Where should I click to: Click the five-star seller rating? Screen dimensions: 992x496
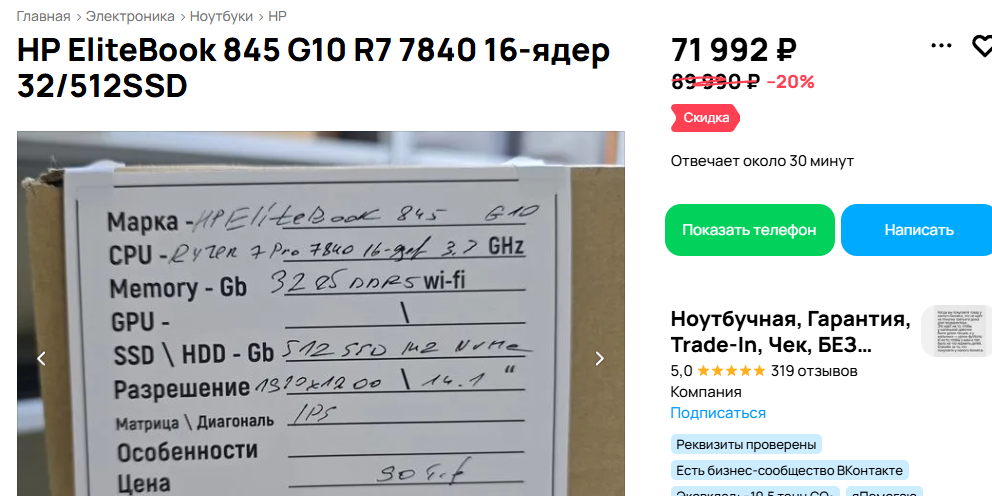731,371
